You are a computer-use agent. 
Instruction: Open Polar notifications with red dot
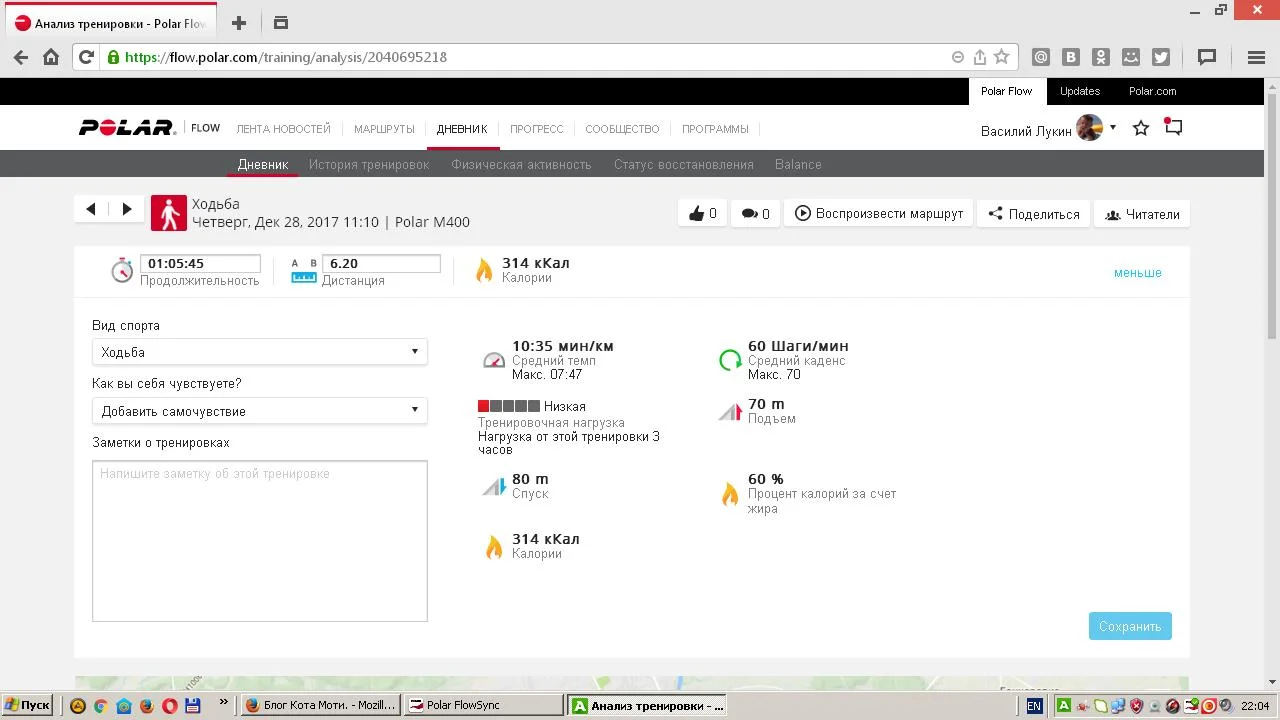(1174, 127)
